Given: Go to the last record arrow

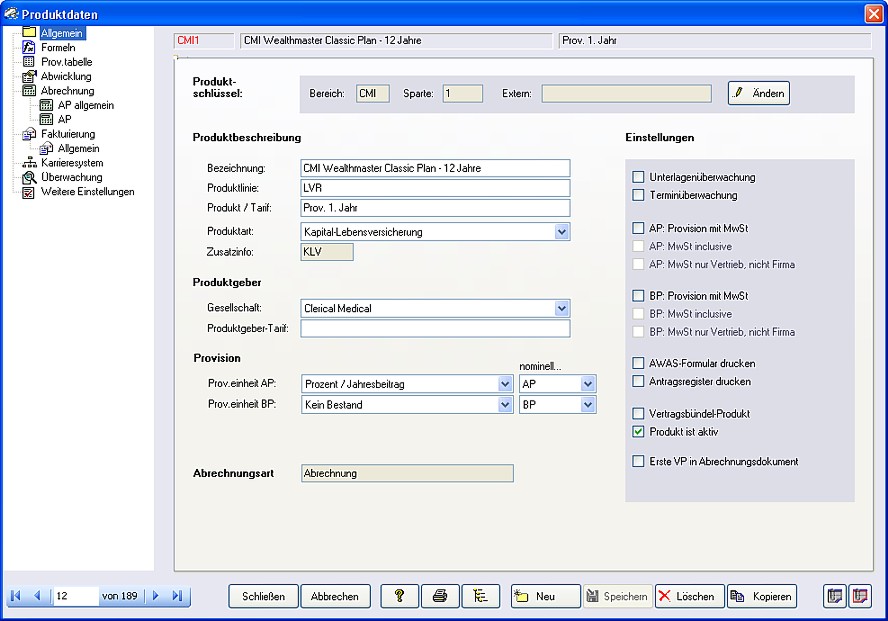Looking at the screenshot, I should pyautogui.click(x=177, y=596).
